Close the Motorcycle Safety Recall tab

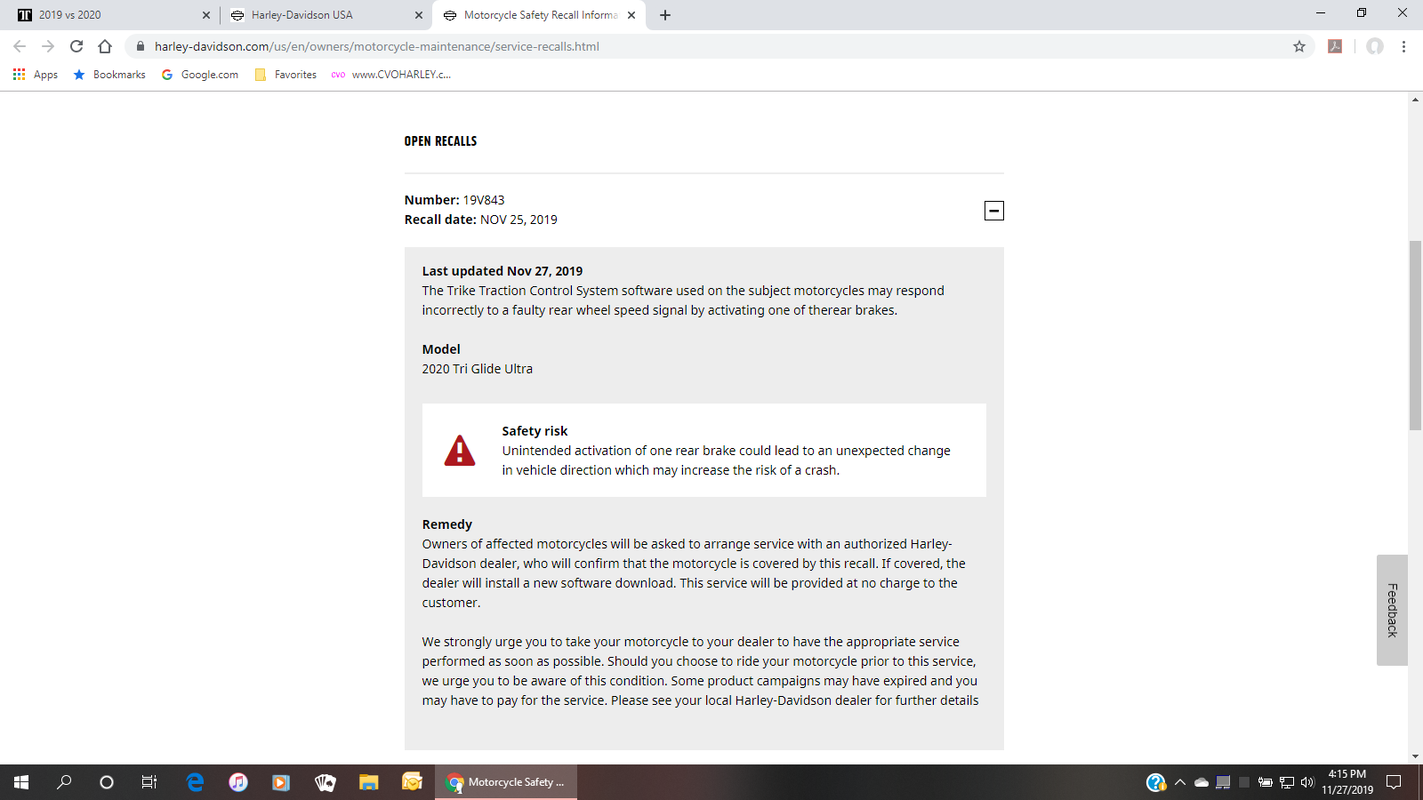tap(629, 15)
